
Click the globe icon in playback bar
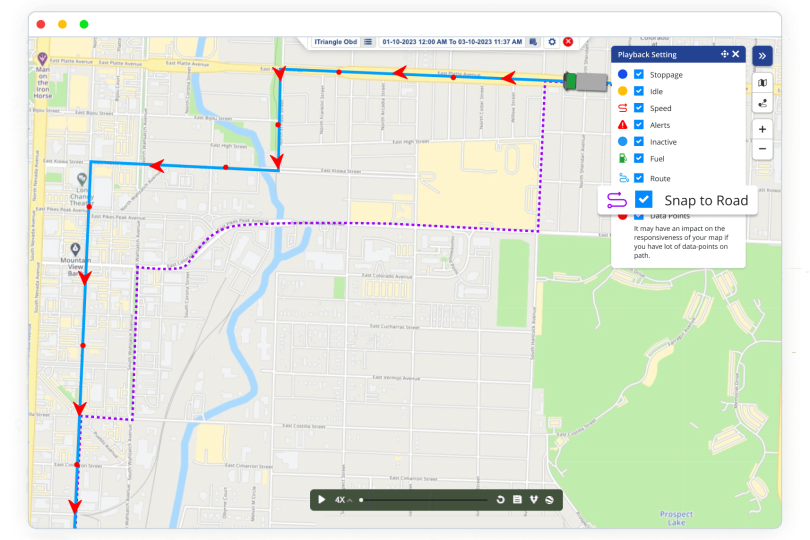(x=549, y=499)
